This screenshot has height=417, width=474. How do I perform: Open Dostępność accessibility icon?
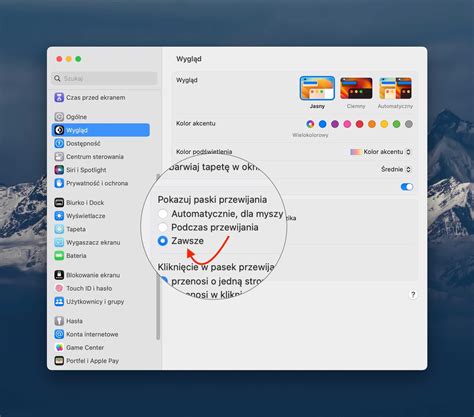pos(59,143)
